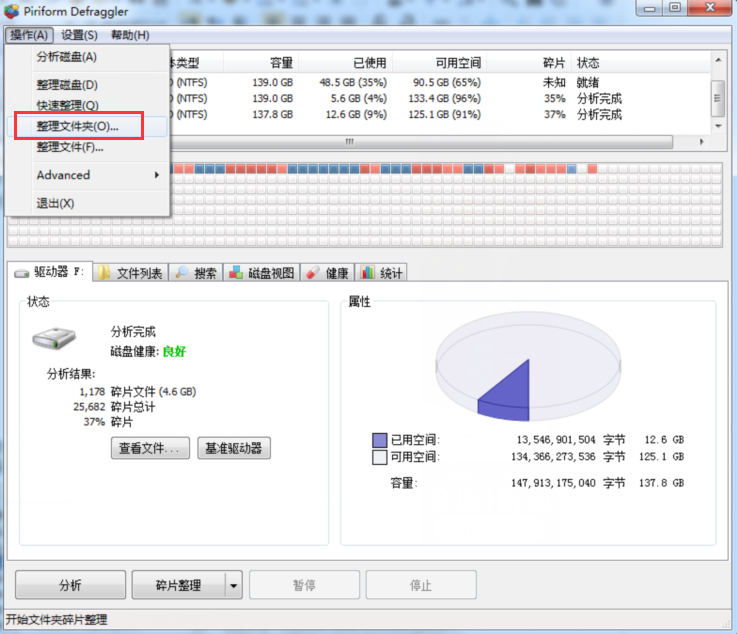Switch to the 驱动器 F: tab

coord(50,272)
